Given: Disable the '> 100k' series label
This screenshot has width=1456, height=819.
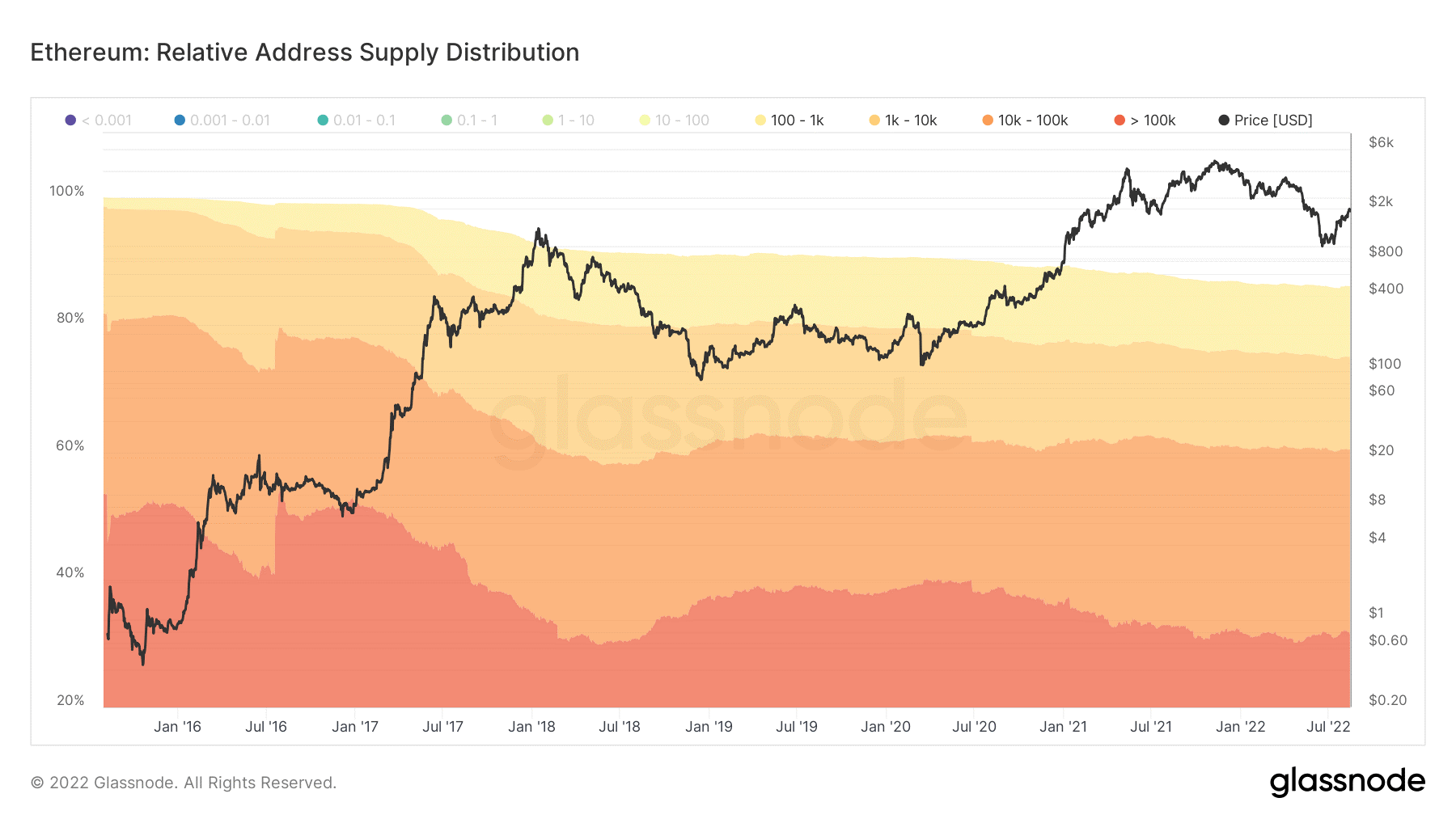Looking at the screenshot, I should tap(1153, 120).
